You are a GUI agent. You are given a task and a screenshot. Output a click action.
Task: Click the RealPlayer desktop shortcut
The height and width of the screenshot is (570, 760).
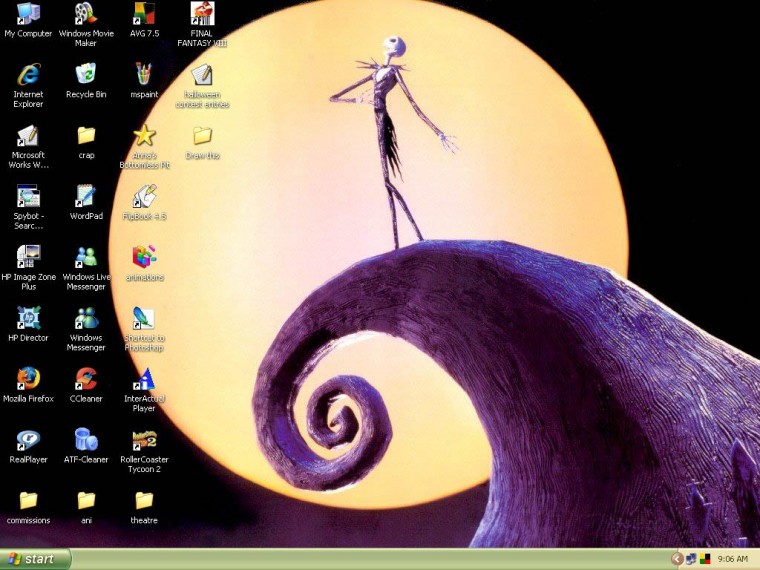click(x=28, y=440)
